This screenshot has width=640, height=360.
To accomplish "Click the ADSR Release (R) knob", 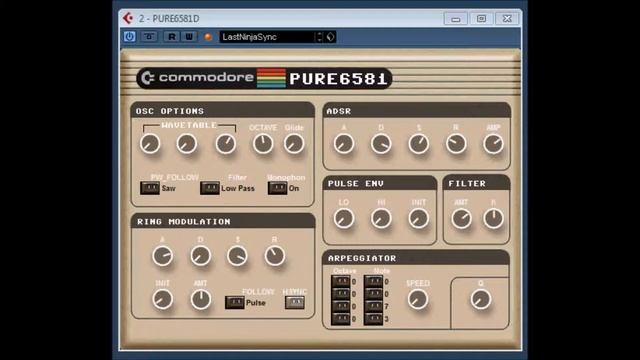I will tap(456, 144).
